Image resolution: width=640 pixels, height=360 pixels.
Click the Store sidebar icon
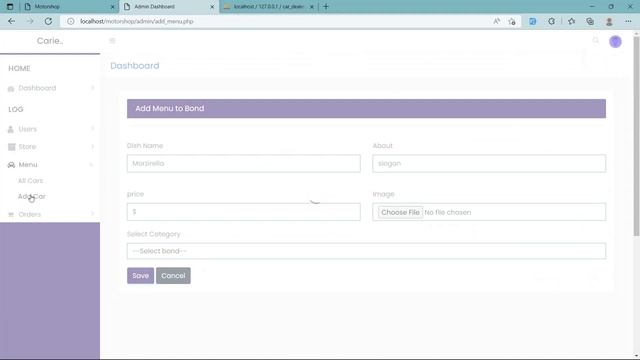[11, 147]
